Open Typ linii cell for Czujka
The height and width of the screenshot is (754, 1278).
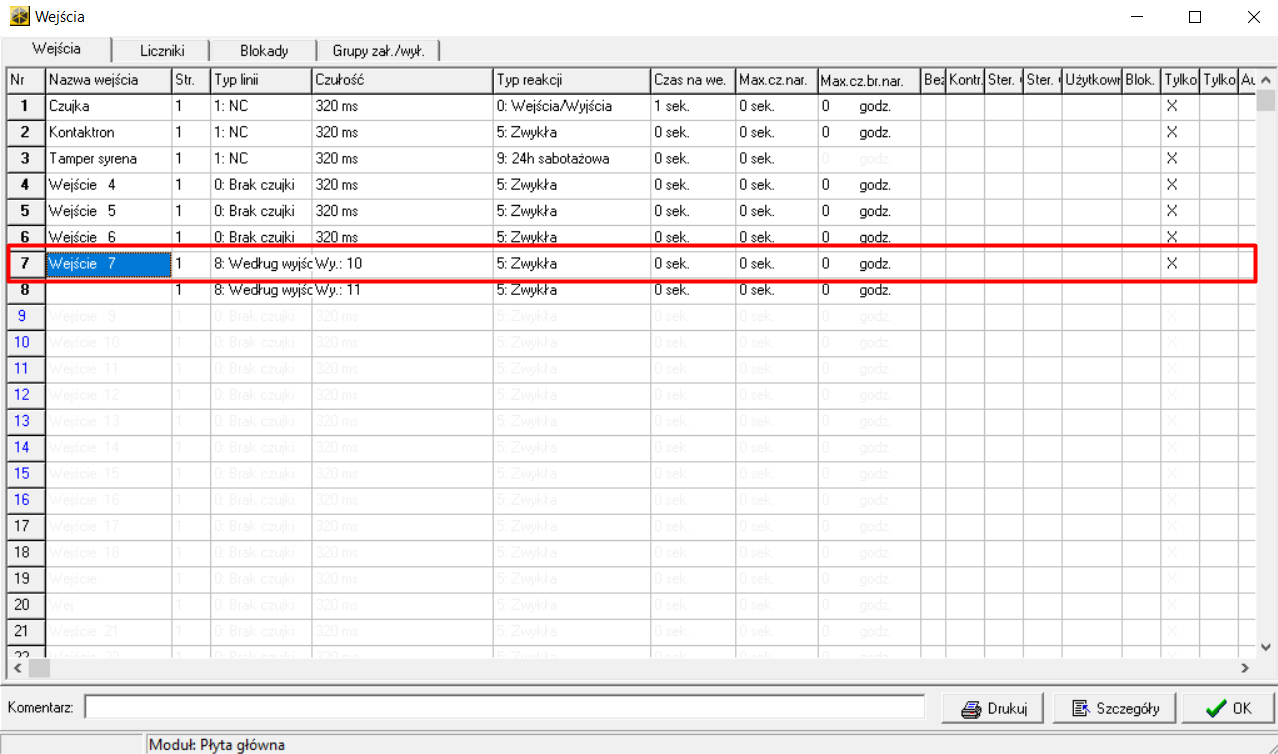[260, 106]
